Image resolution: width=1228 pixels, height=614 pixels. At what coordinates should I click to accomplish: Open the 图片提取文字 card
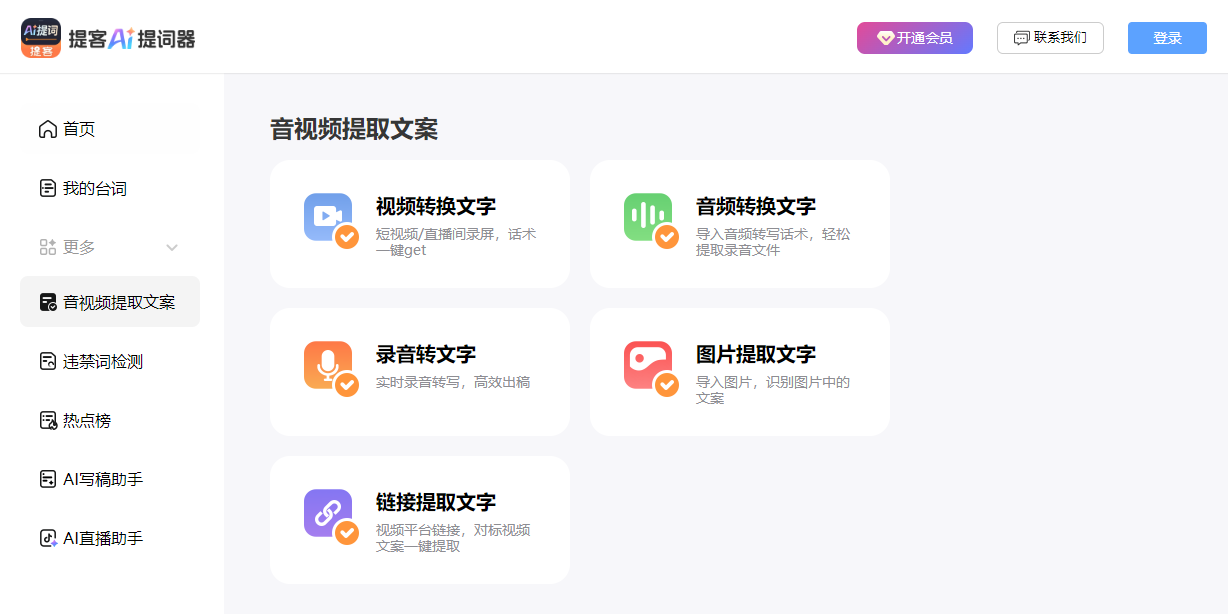click(x=740, y=372)
